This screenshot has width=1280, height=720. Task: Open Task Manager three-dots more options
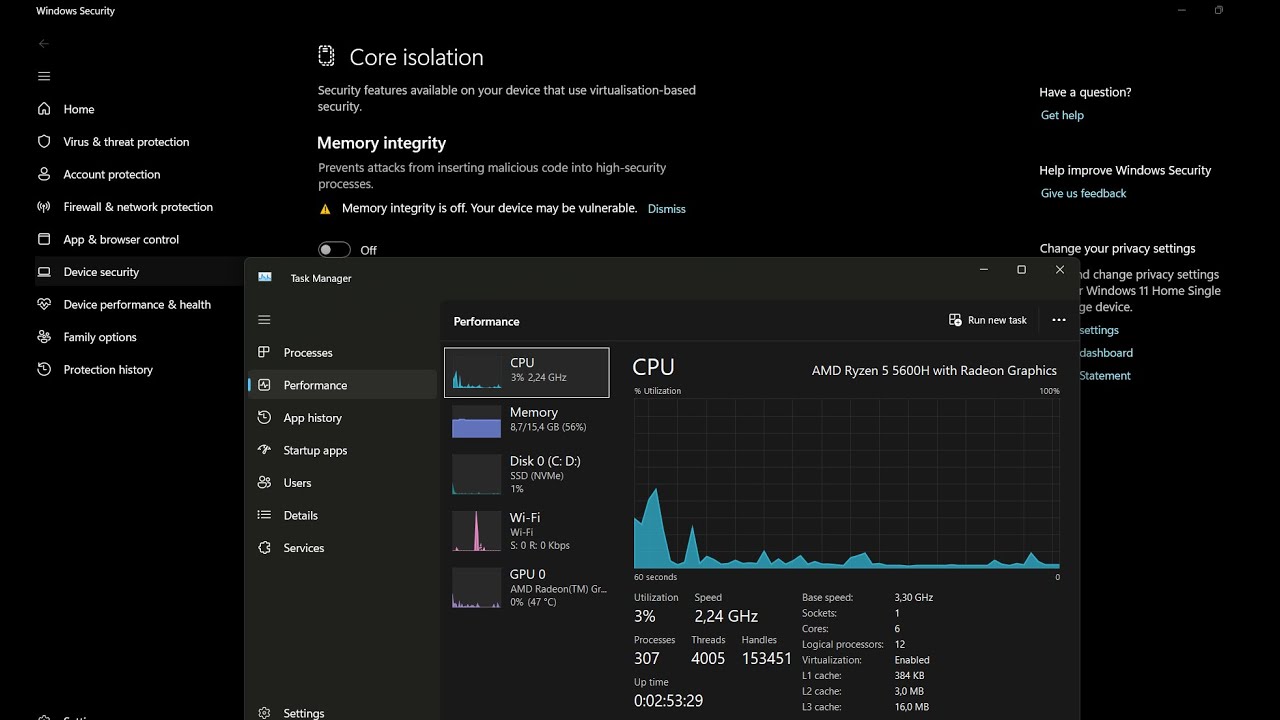[x=1059, y=320]
